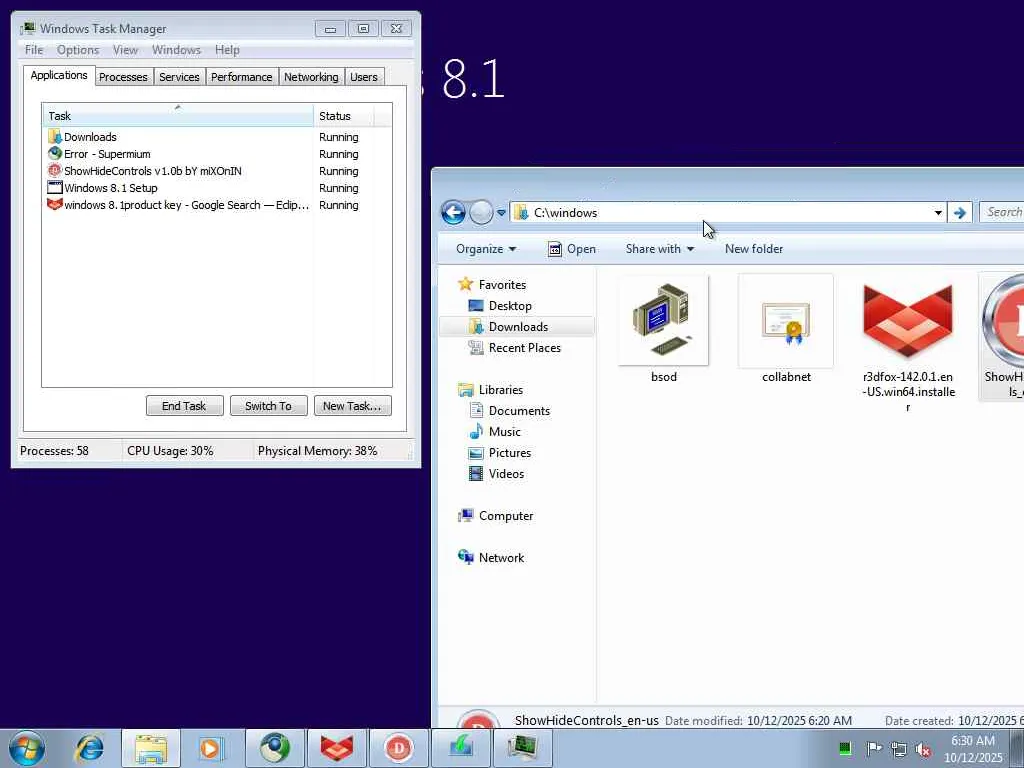
Task: Switch to the Performance tab
Action: [x=242, y=77]
